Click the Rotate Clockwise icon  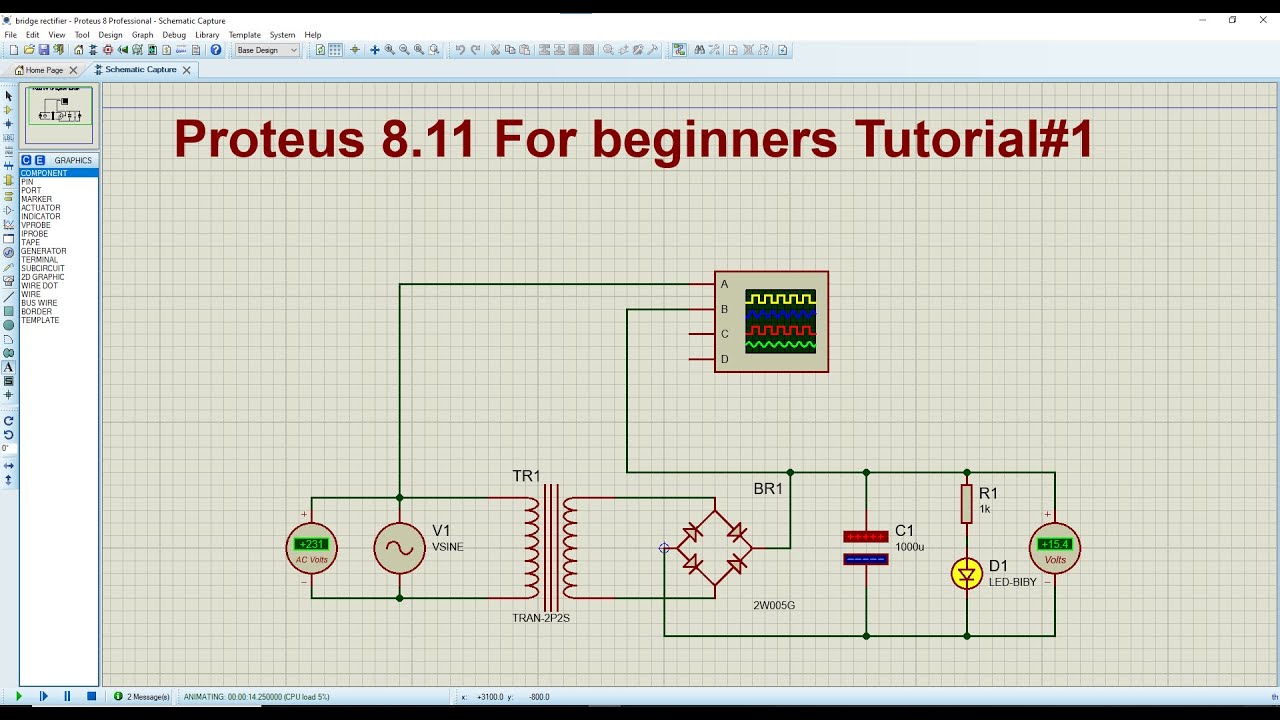pos(9,422)
